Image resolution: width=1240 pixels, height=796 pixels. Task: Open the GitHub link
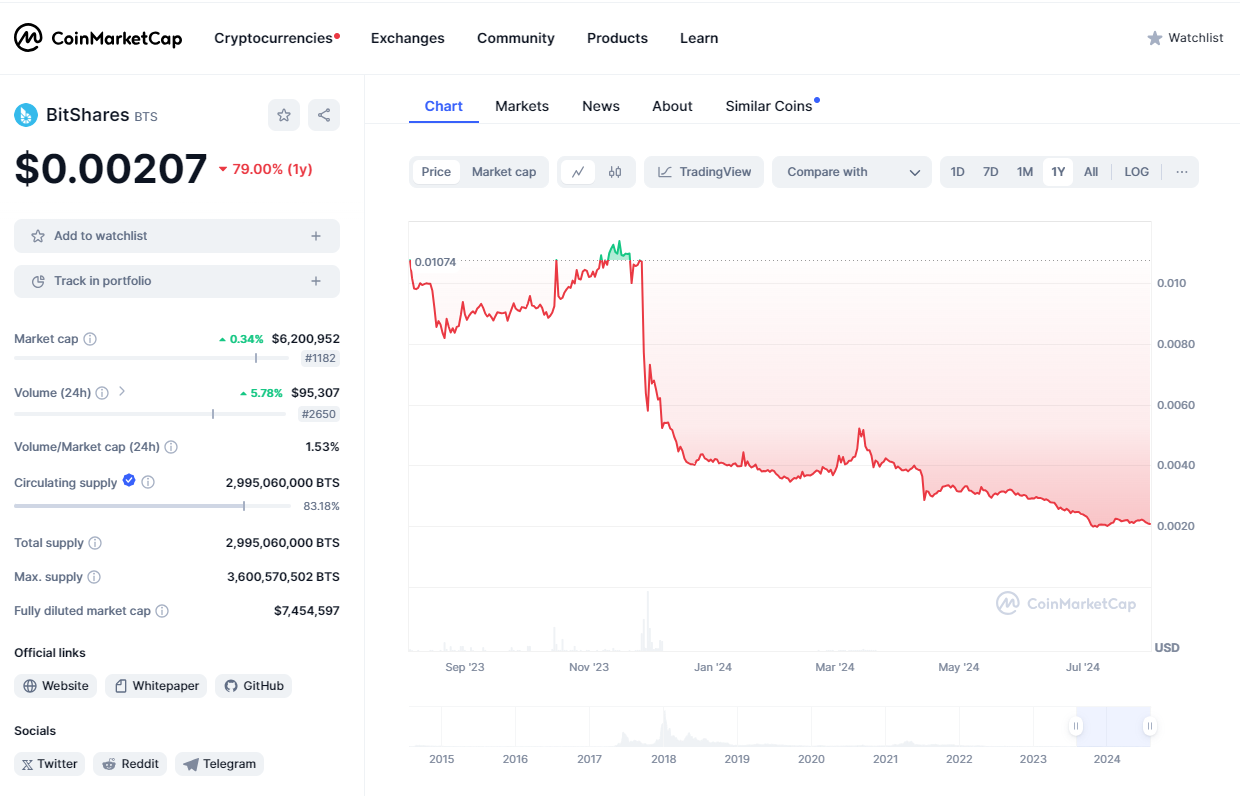(x=253, y=686)
